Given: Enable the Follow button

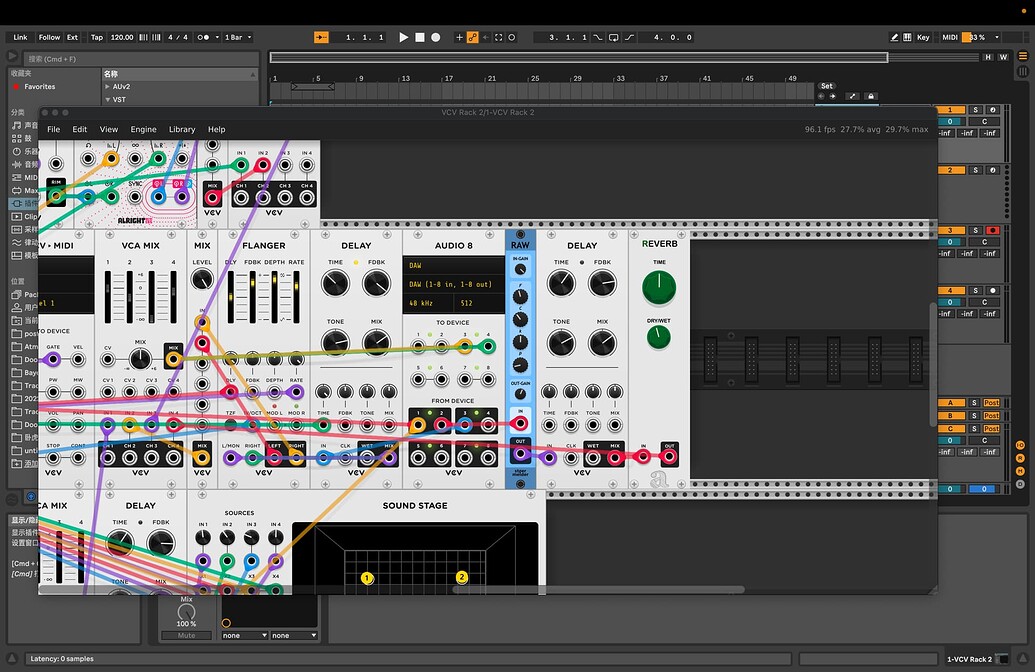Looking at the screenshot, I should (x=49, y=38).
